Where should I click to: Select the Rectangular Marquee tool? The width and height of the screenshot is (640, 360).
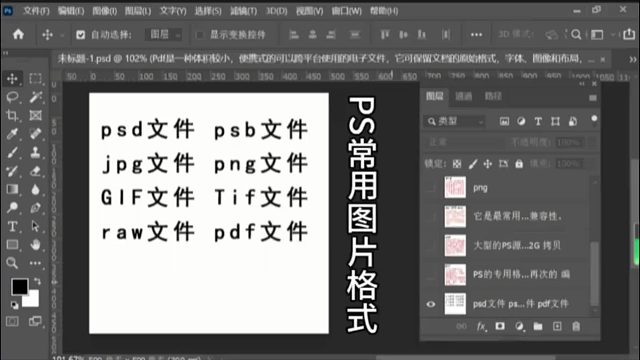[x=36, y=78]
